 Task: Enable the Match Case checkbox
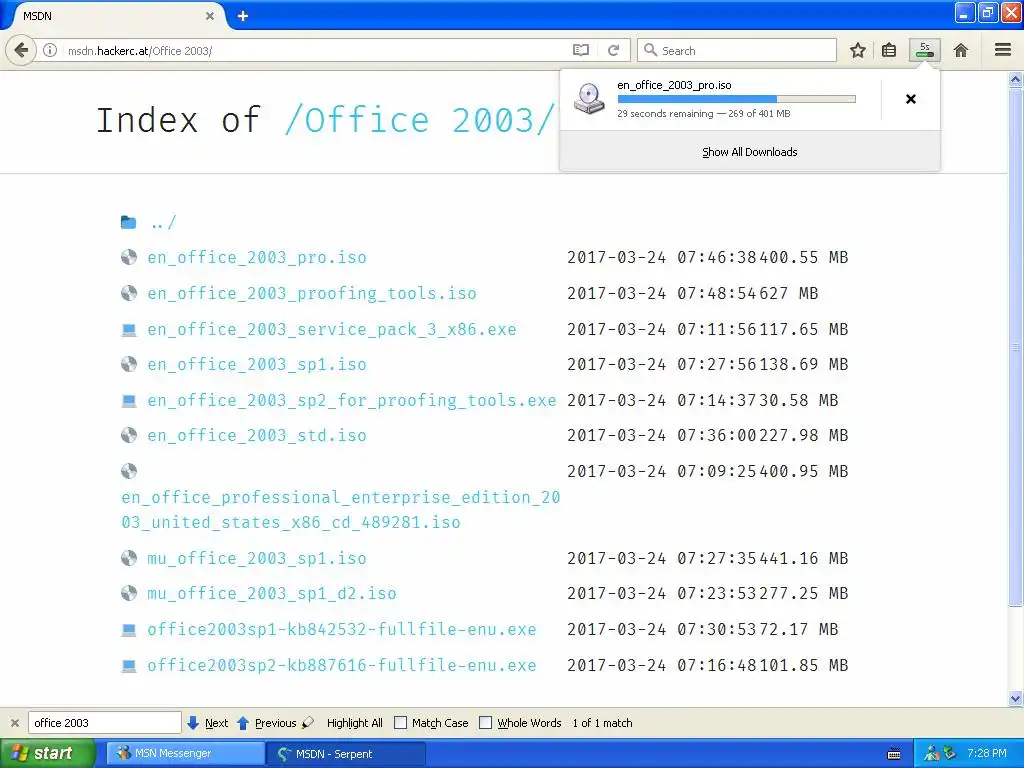click(400, 723)
